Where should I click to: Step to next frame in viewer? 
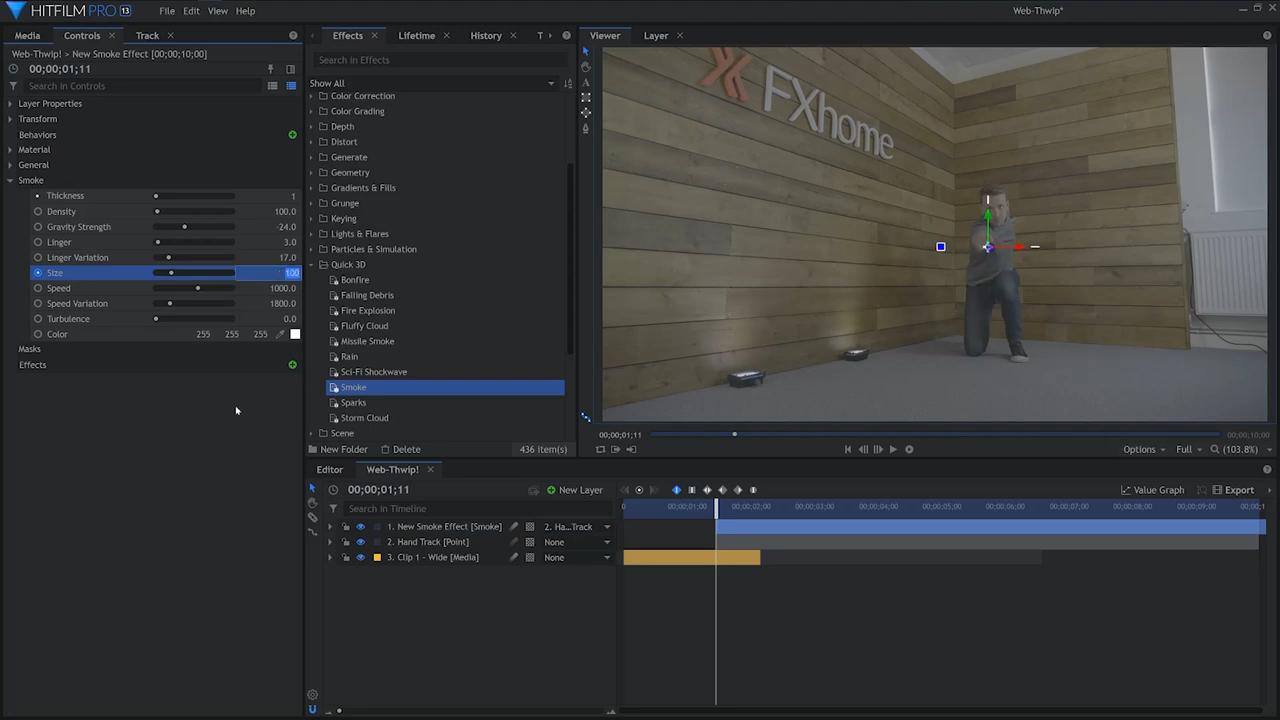pos(878,449)
